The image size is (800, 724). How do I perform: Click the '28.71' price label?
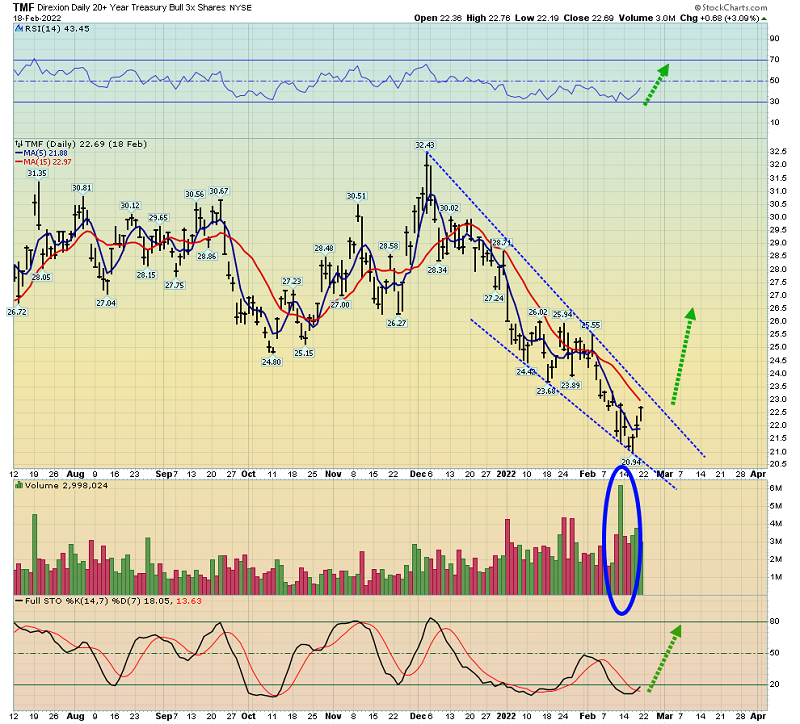click(x=501, y=243)
